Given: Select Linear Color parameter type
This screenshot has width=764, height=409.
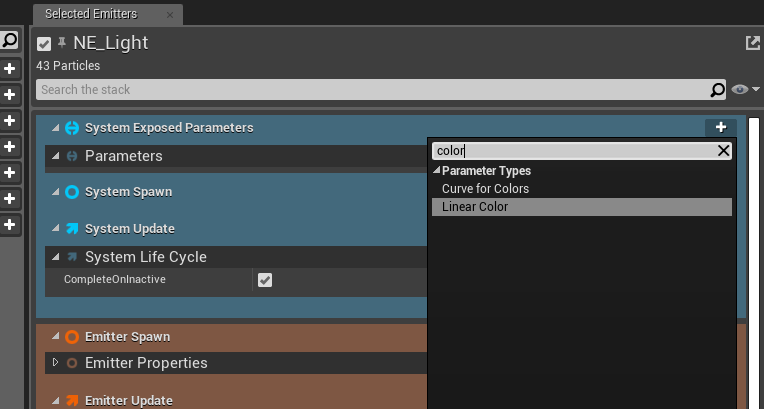Looking at the screenshot, I should click(x=475, y=207).
